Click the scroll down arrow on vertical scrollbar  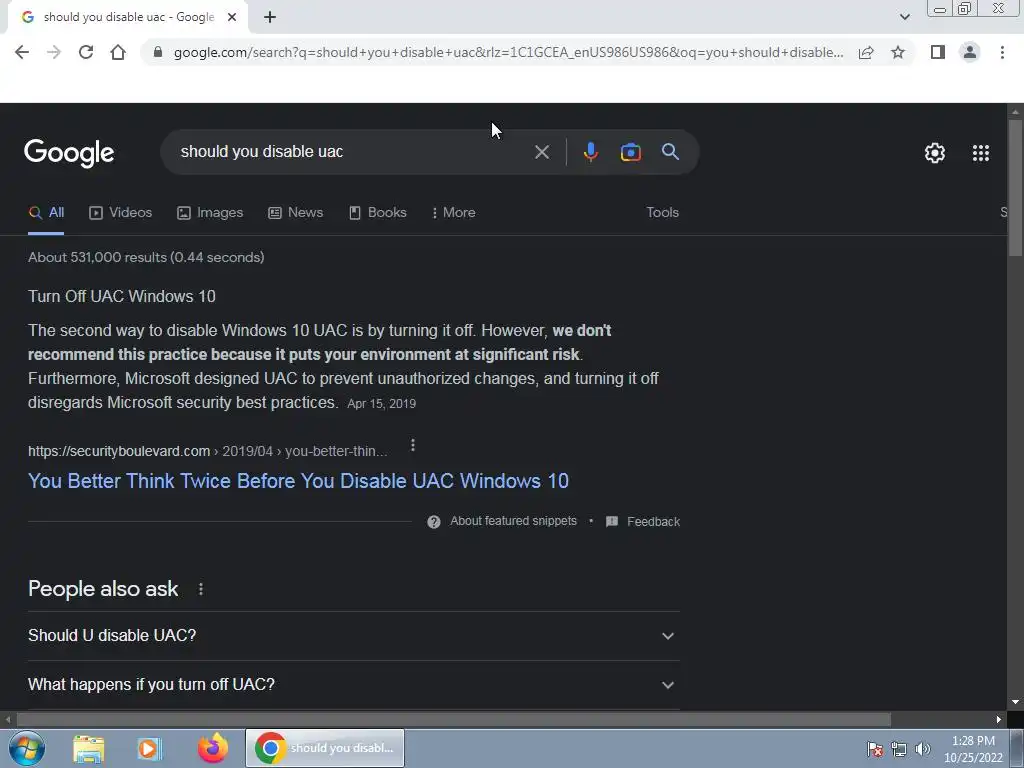point(1015,702)
